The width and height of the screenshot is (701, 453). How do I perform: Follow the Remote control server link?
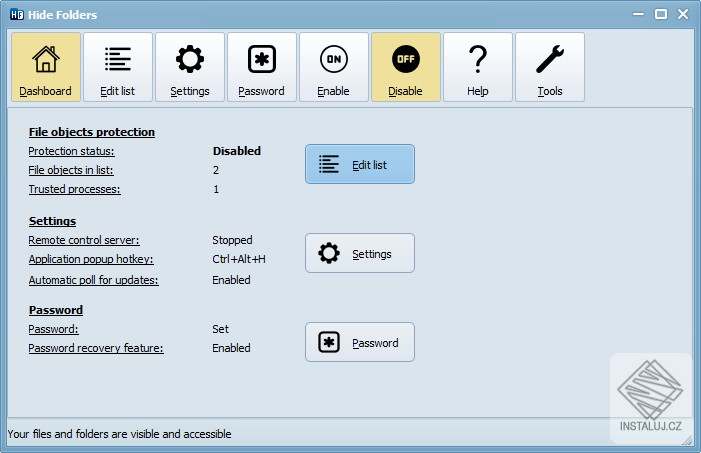pos(84,241)
